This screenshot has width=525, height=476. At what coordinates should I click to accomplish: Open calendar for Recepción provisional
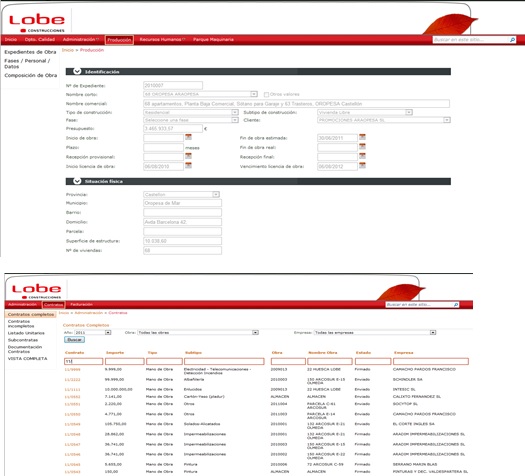(x=188, y=156)
